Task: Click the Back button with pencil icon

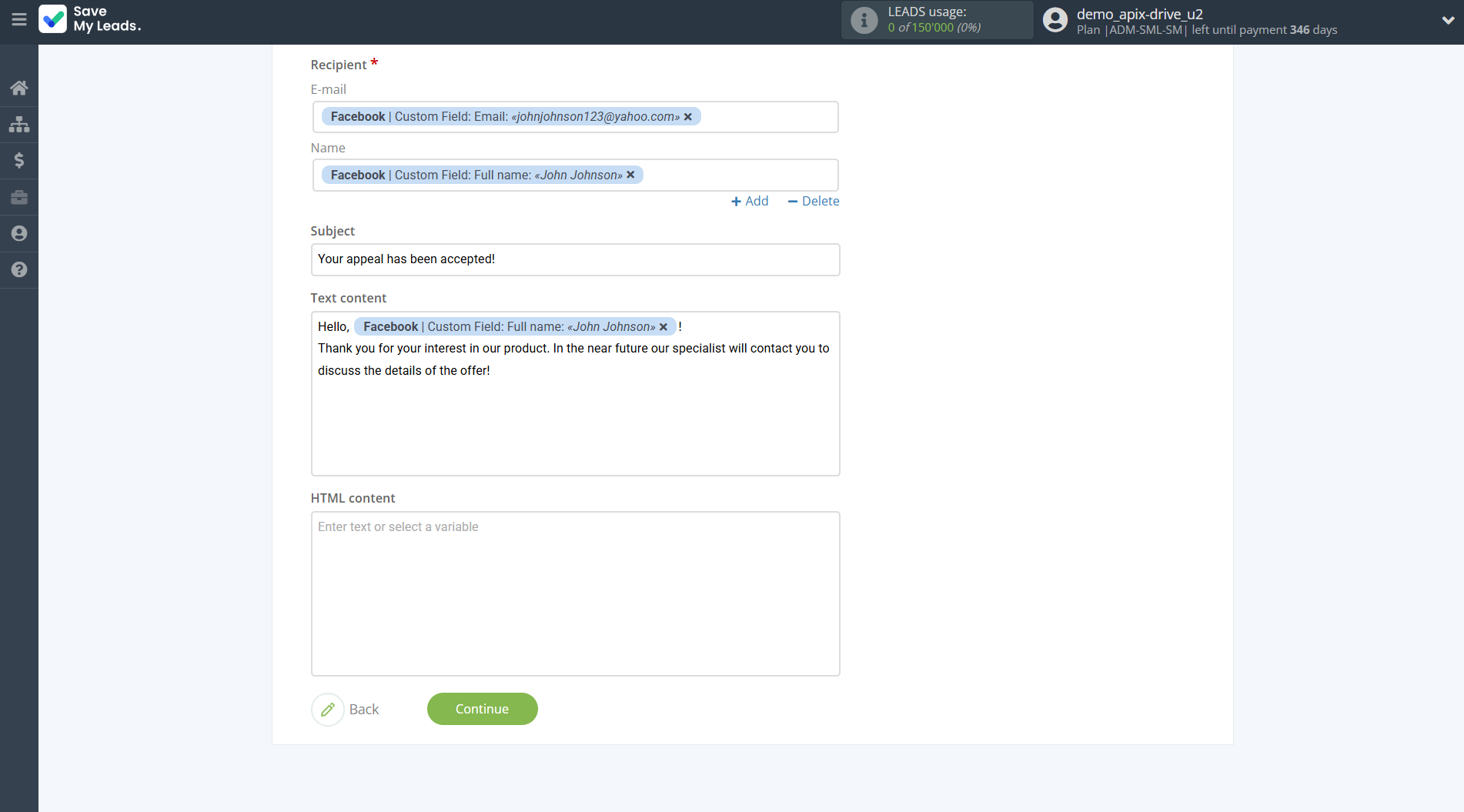Action: click(346, 709)
